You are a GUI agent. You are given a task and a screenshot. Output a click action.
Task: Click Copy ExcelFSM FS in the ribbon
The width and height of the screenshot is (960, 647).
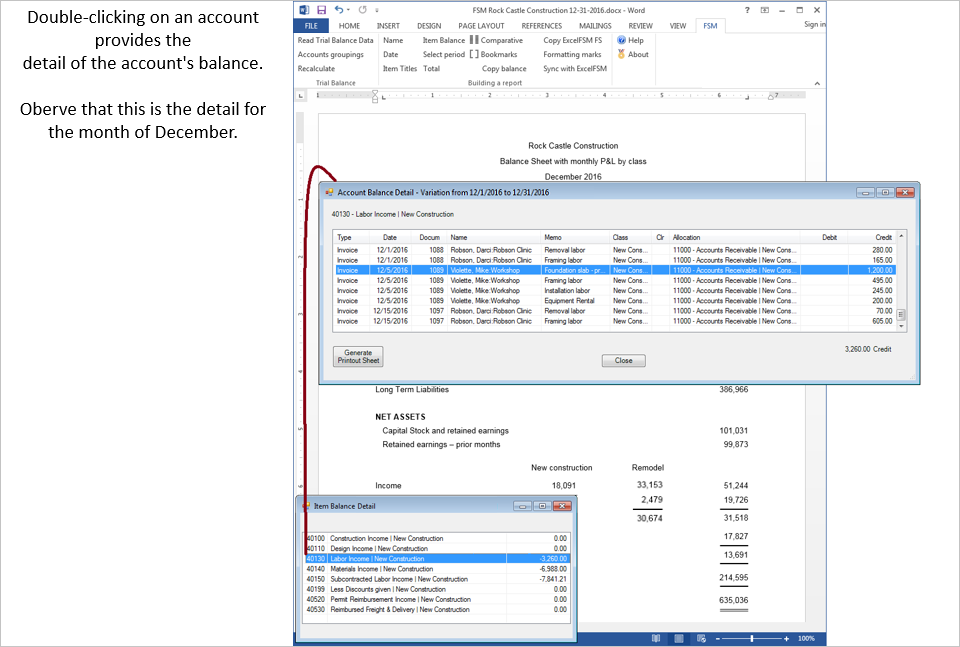point(572,40)
